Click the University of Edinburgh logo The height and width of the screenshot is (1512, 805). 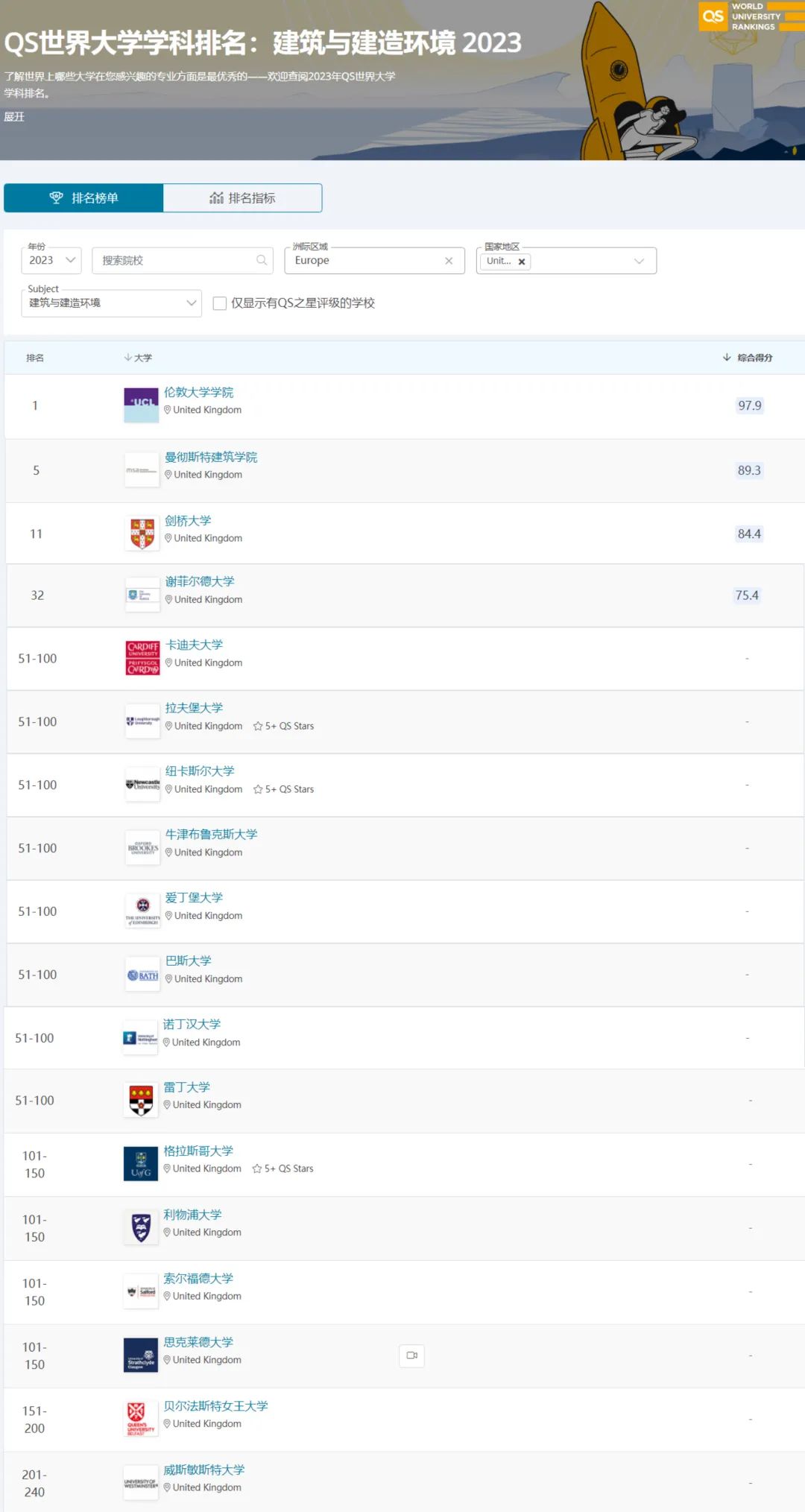tap(142, 911)
